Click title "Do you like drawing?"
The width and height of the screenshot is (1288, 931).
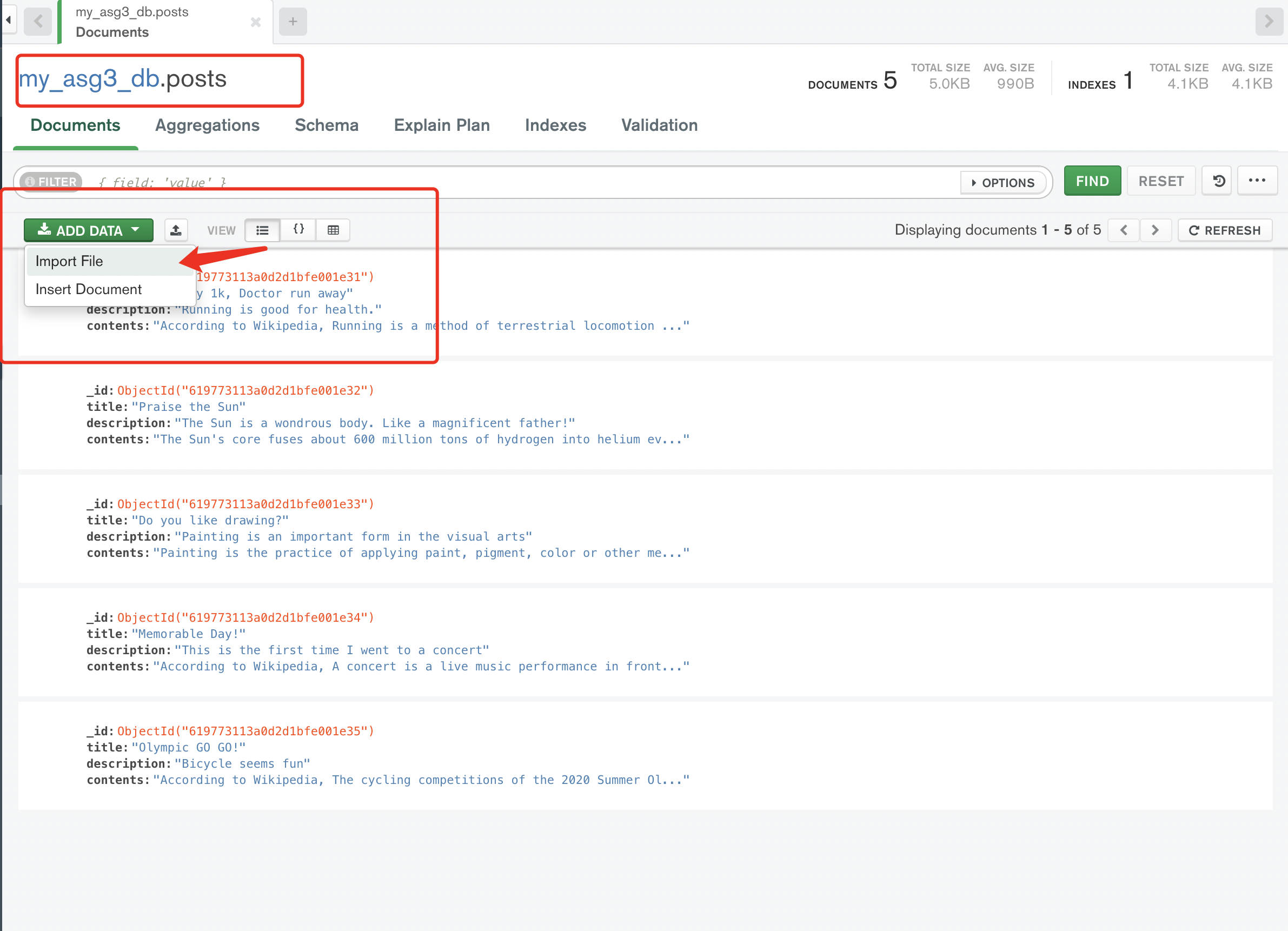pyautogui.click(x=210, y=521)
